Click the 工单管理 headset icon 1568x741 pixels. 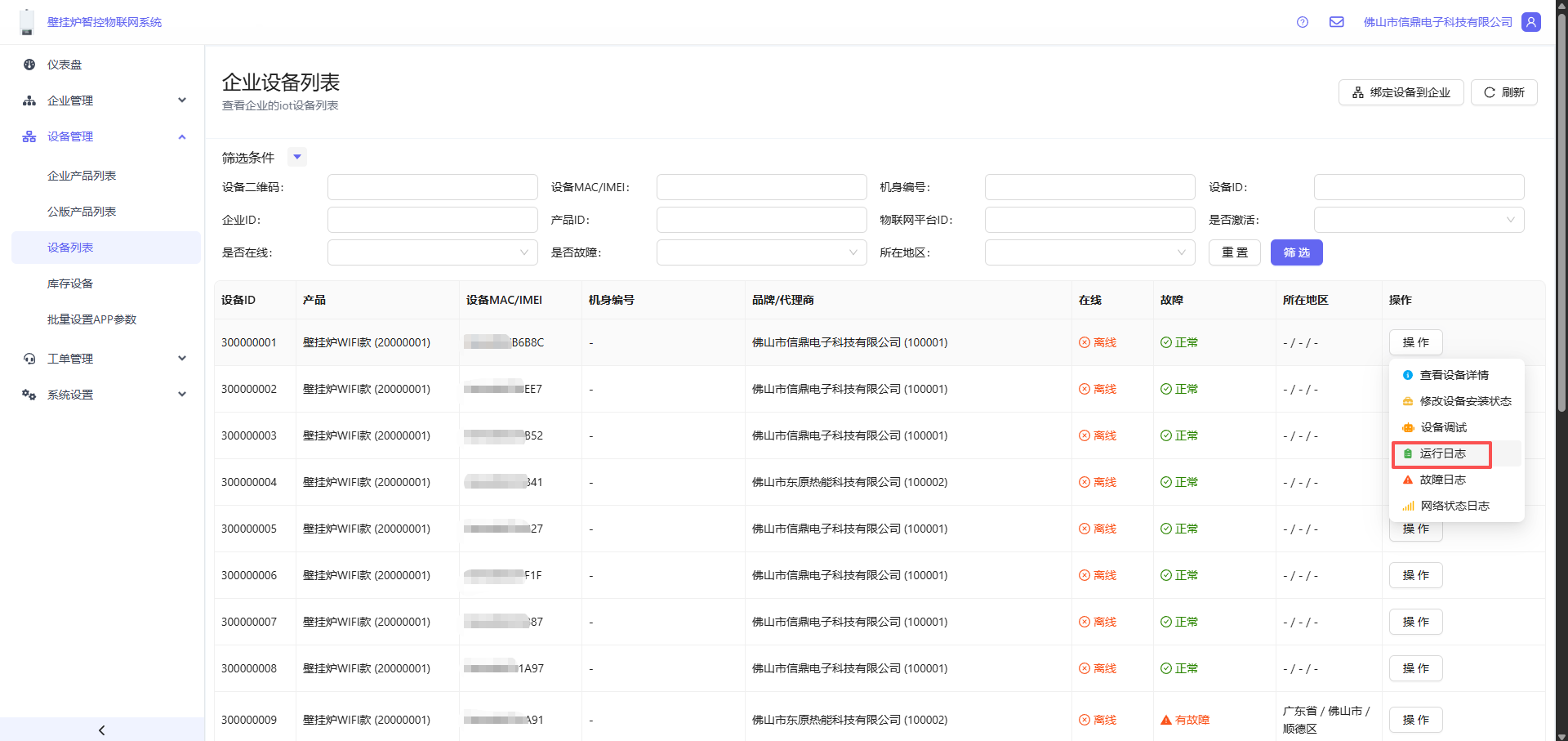coord(29,359)
